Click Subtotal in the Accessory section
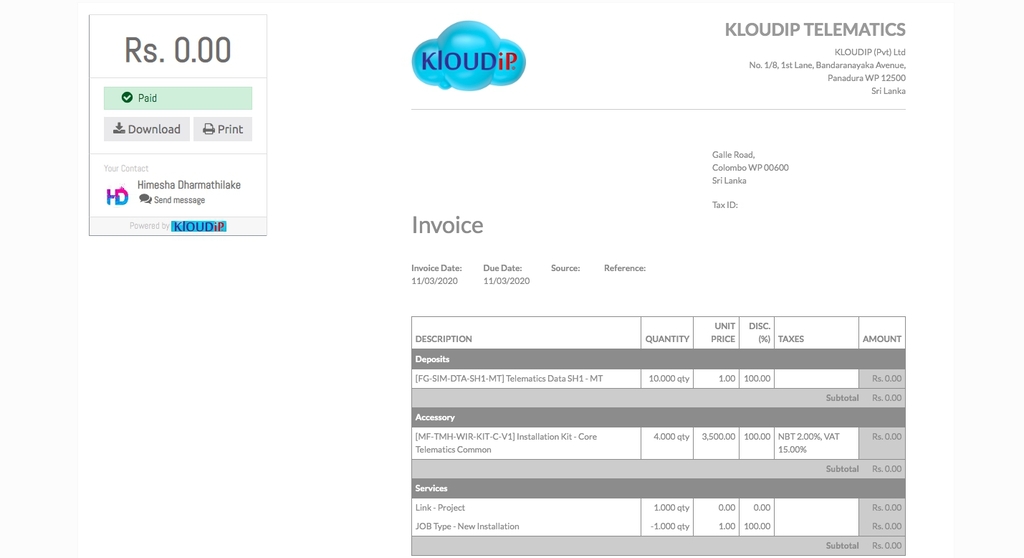1024x558 pixels. pos(842,469)
